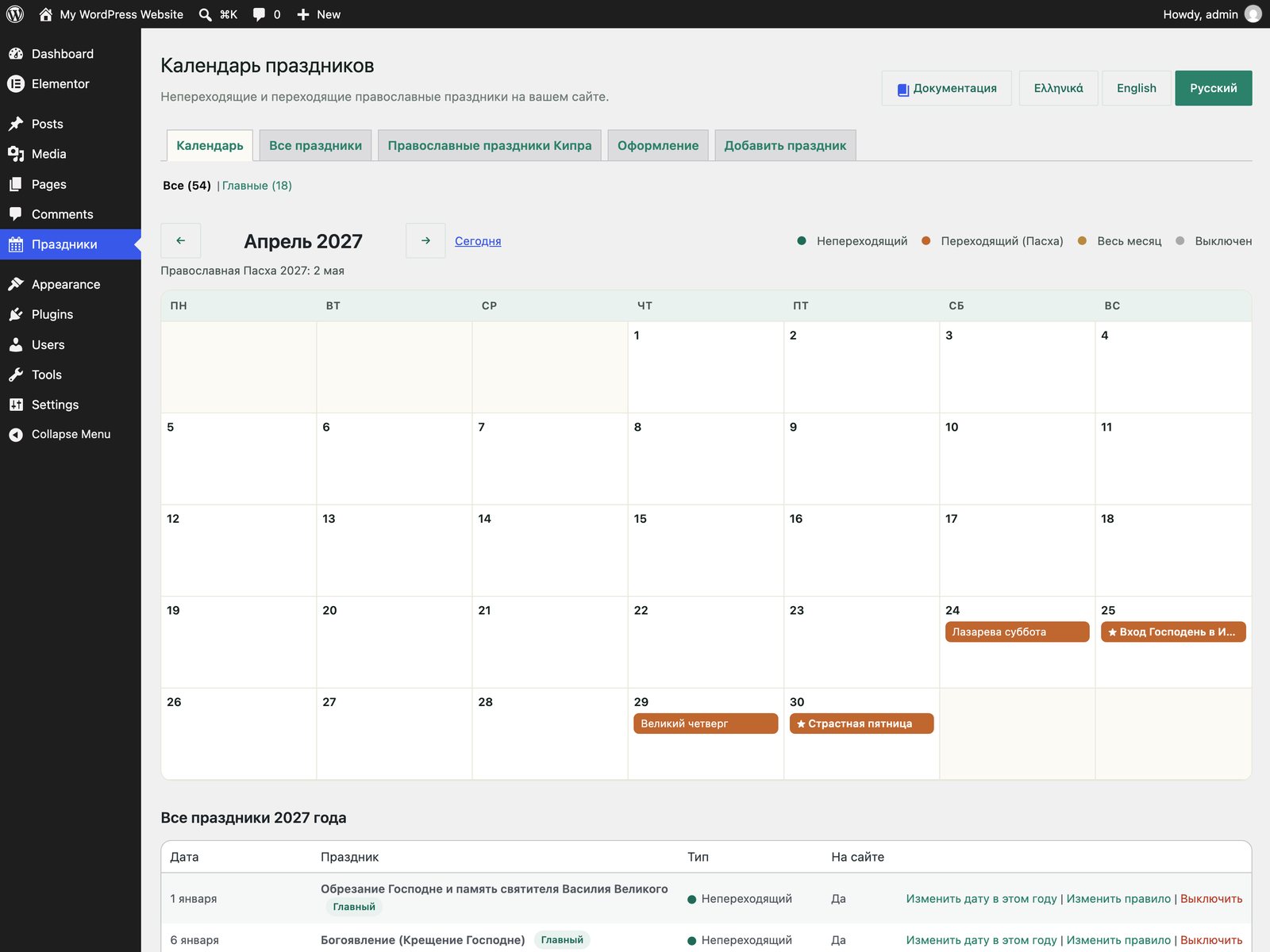Image resolution: width=1270 pixels, height=952 pixels.
Task: Click the Plugins plug icon
Action: (16, 314)
